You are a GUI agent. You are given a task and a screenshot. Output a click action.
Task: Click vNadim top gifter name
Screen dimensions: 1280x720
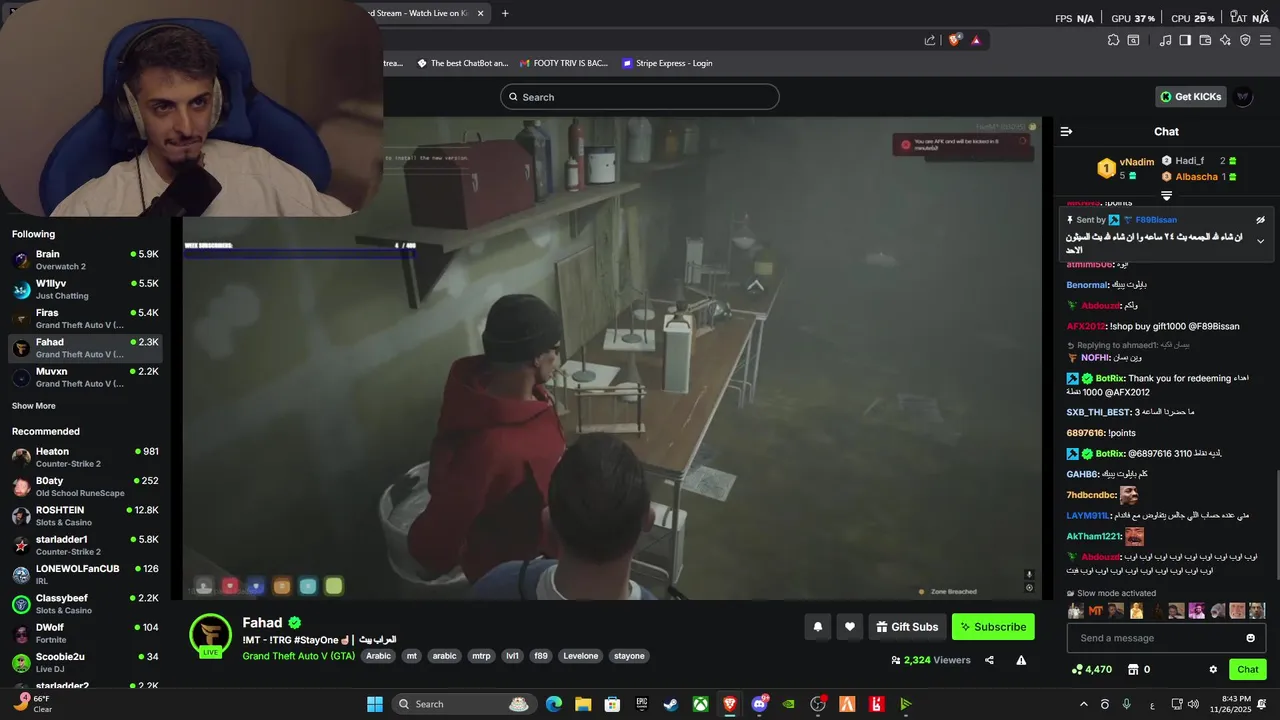pos(1137,162)
